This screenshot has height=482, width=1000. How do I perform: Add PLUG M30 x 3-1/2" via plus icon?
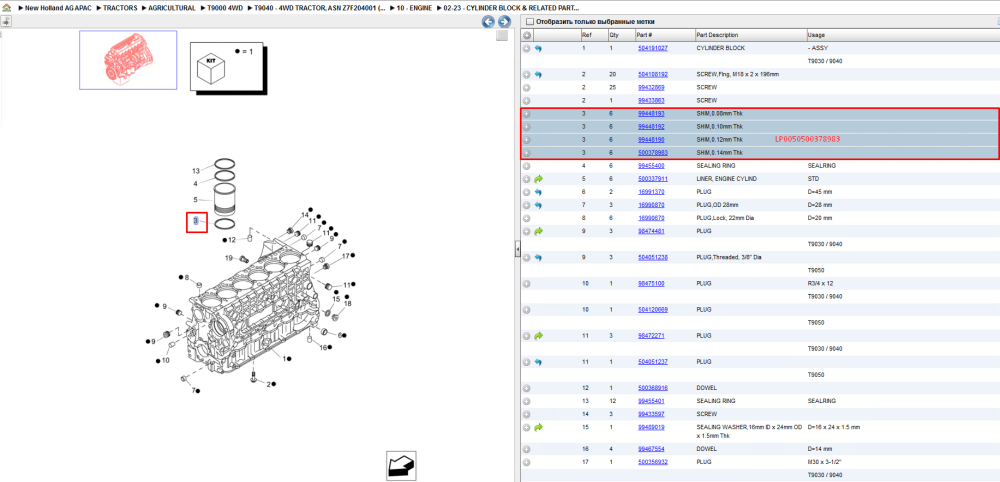click(527, 462)
